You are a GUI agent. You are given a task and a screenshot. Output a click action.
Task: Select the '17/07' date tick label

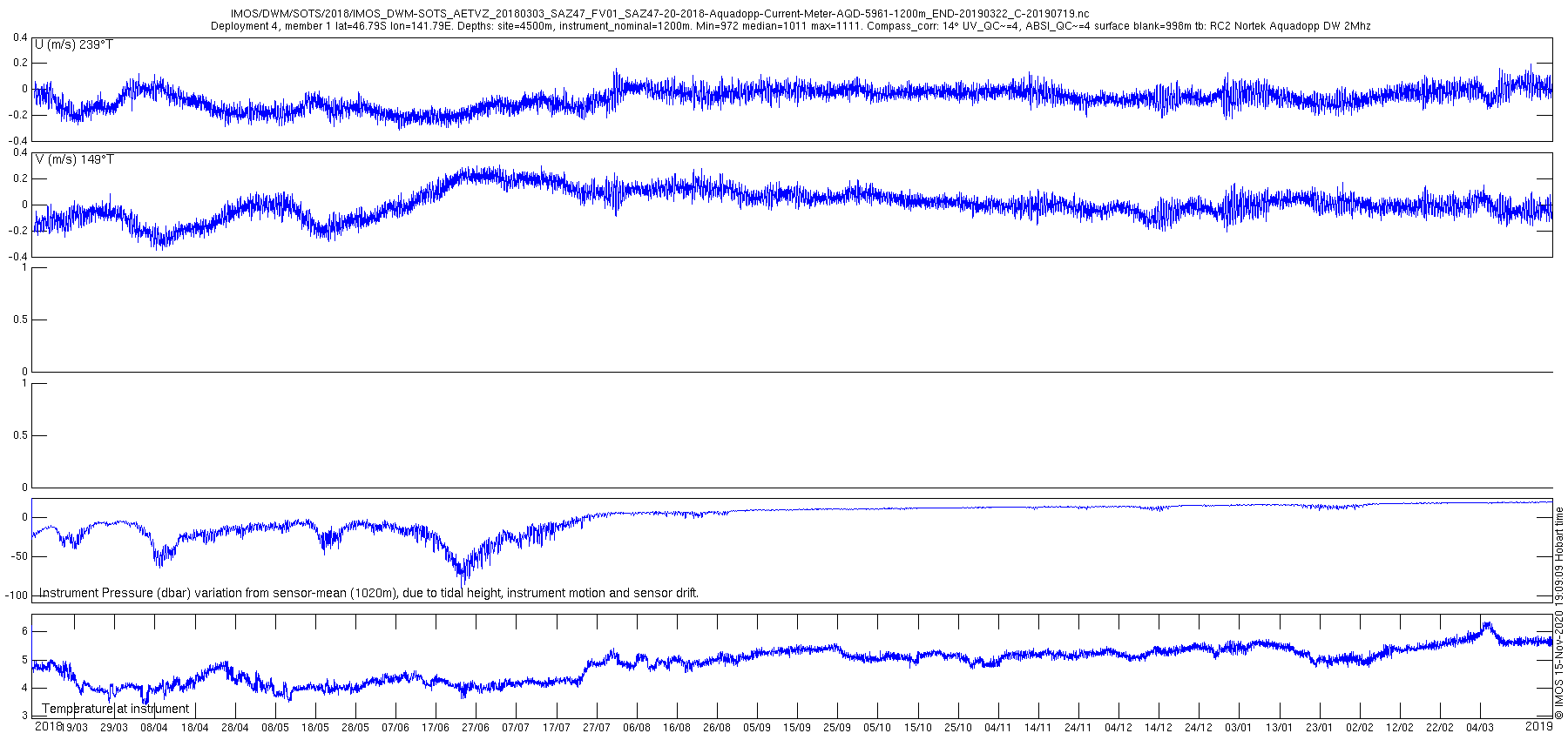(556, 728)
